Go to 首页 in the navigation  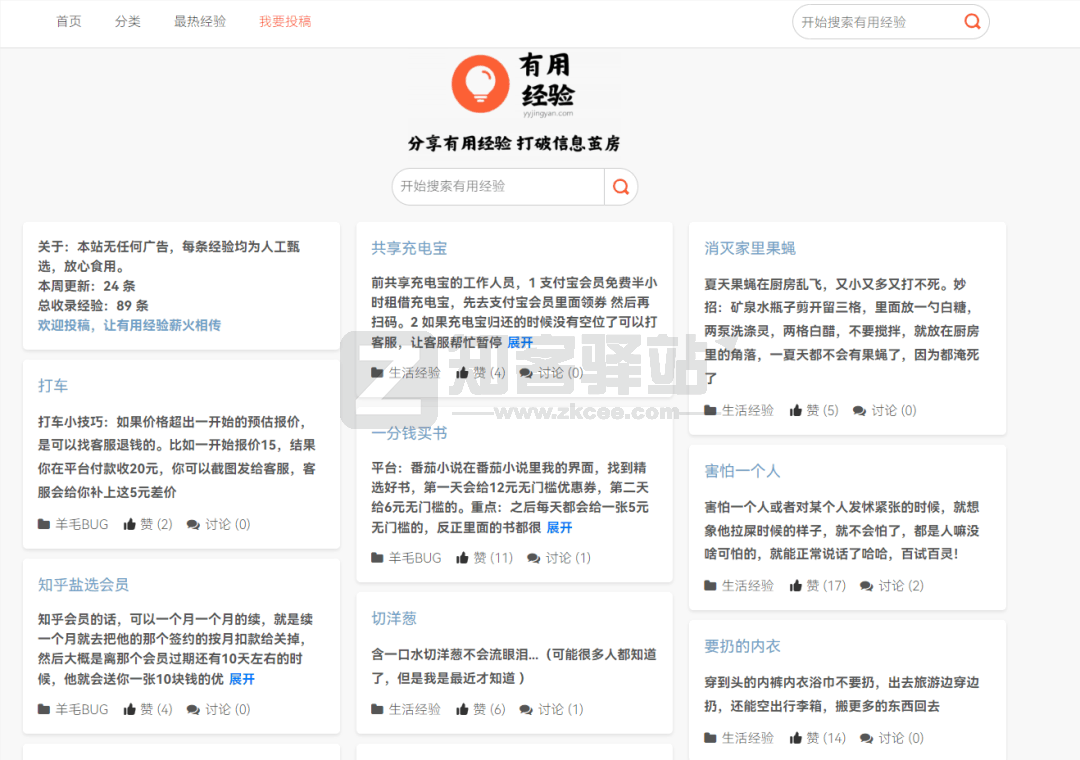click(69, 22)
